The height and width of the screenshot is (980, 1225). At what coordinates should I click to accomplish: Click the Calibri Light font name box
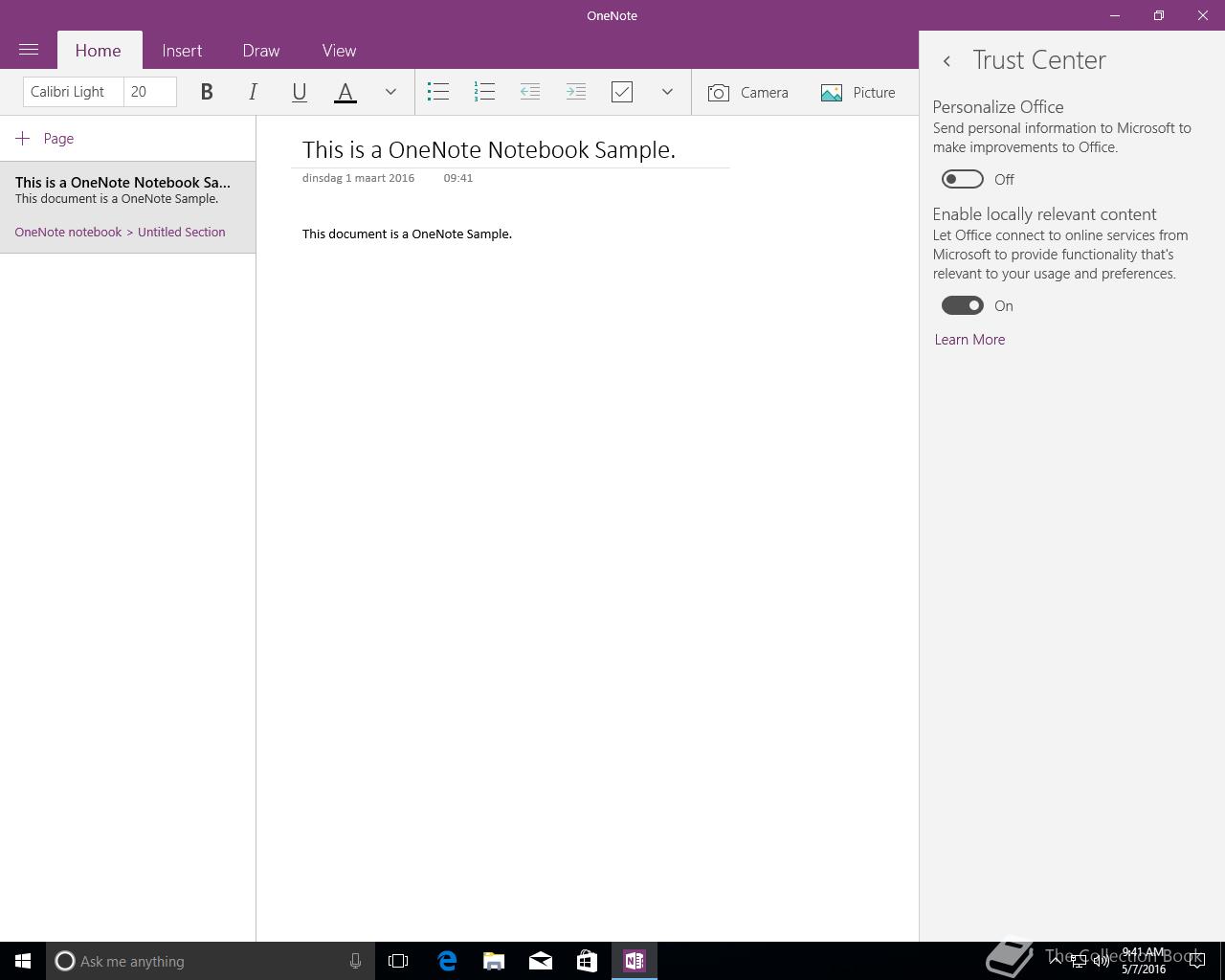(73, 92)
